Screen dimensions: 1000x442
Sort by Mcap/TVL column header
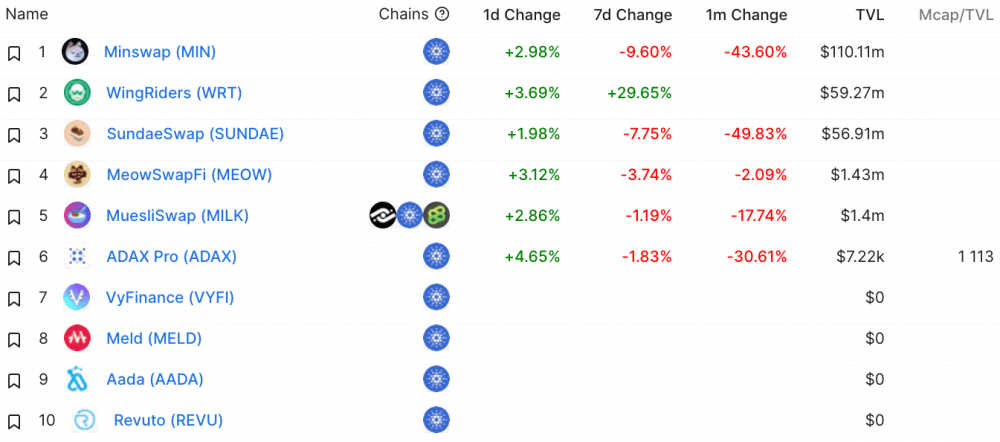(956, 15)
